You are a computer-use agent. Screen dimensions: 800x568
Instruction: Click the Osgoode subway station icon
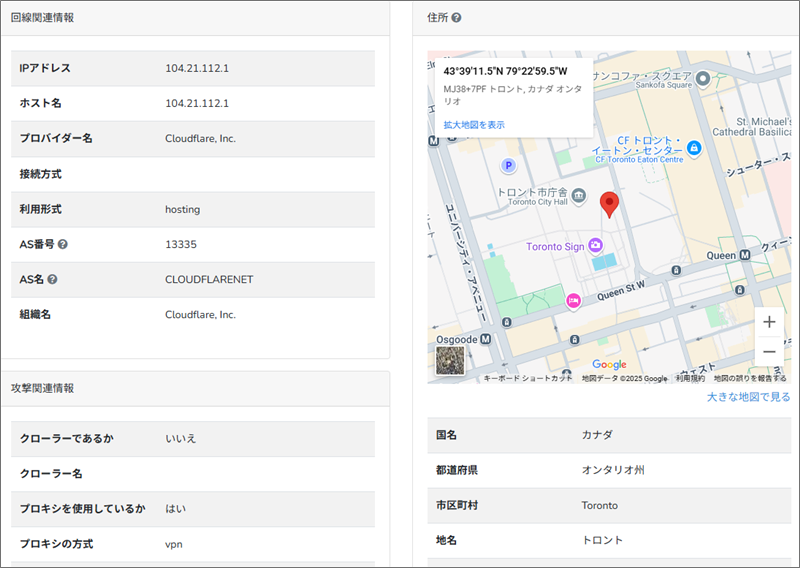tap(486, 338)
